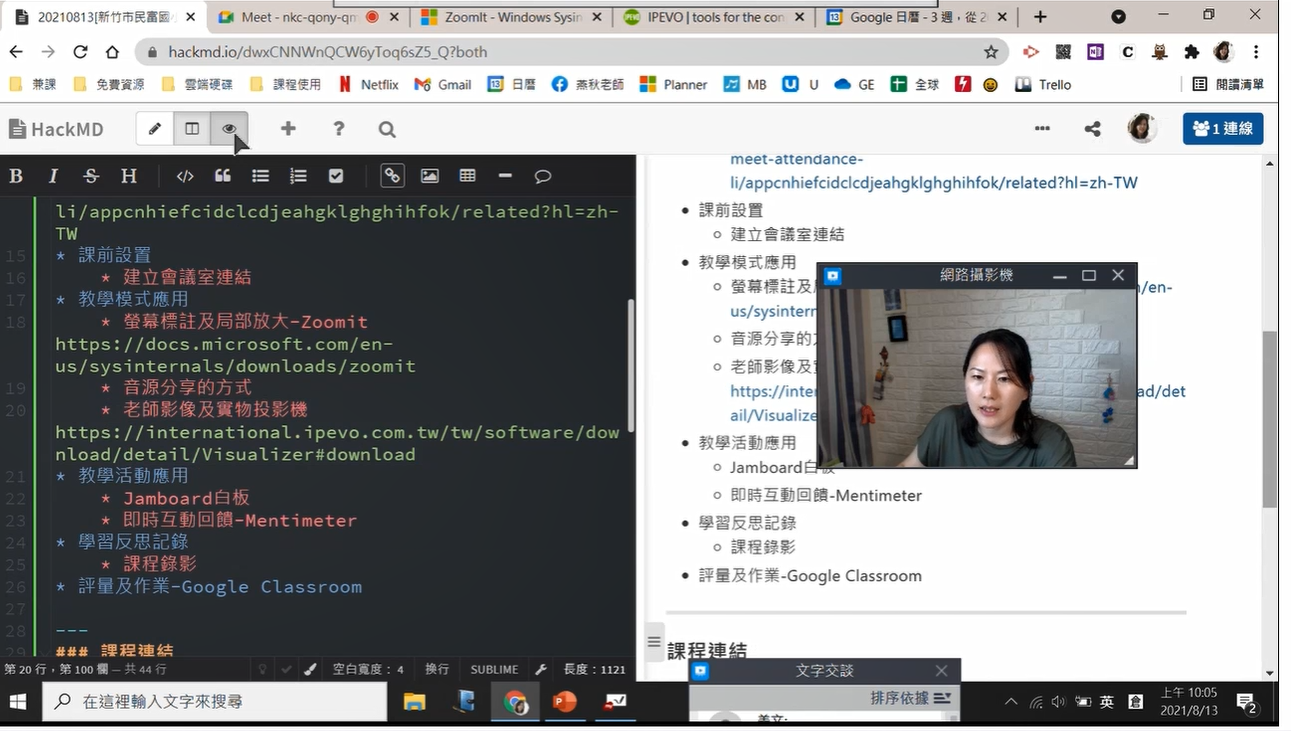This screenshot has height=731, width=1291.
Task: Insert a numbered list
Action: 298,176
